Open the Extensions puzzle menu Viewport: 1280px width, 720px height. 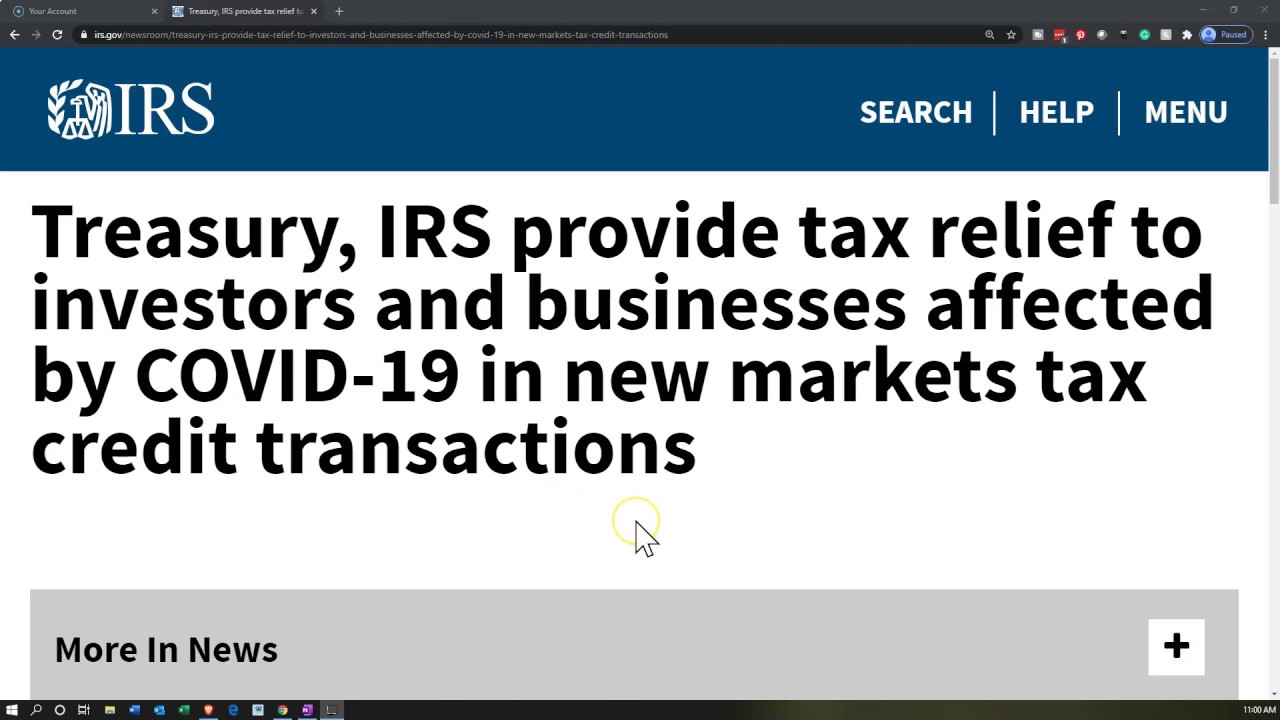pyautogui.click(x=1187, y=35)
